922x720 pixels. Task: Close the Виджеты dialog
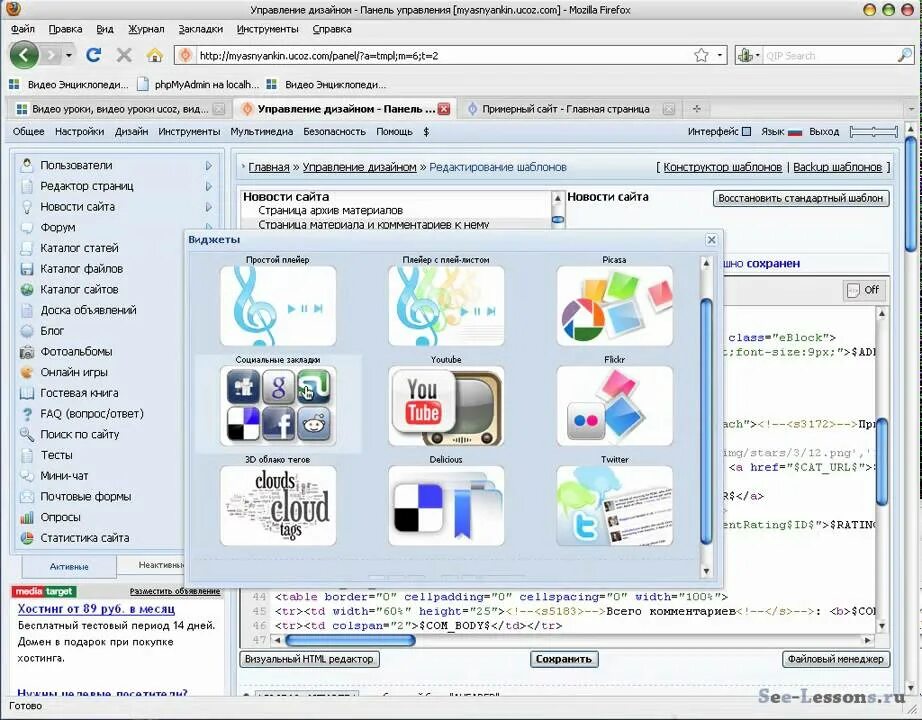[711, 240]
